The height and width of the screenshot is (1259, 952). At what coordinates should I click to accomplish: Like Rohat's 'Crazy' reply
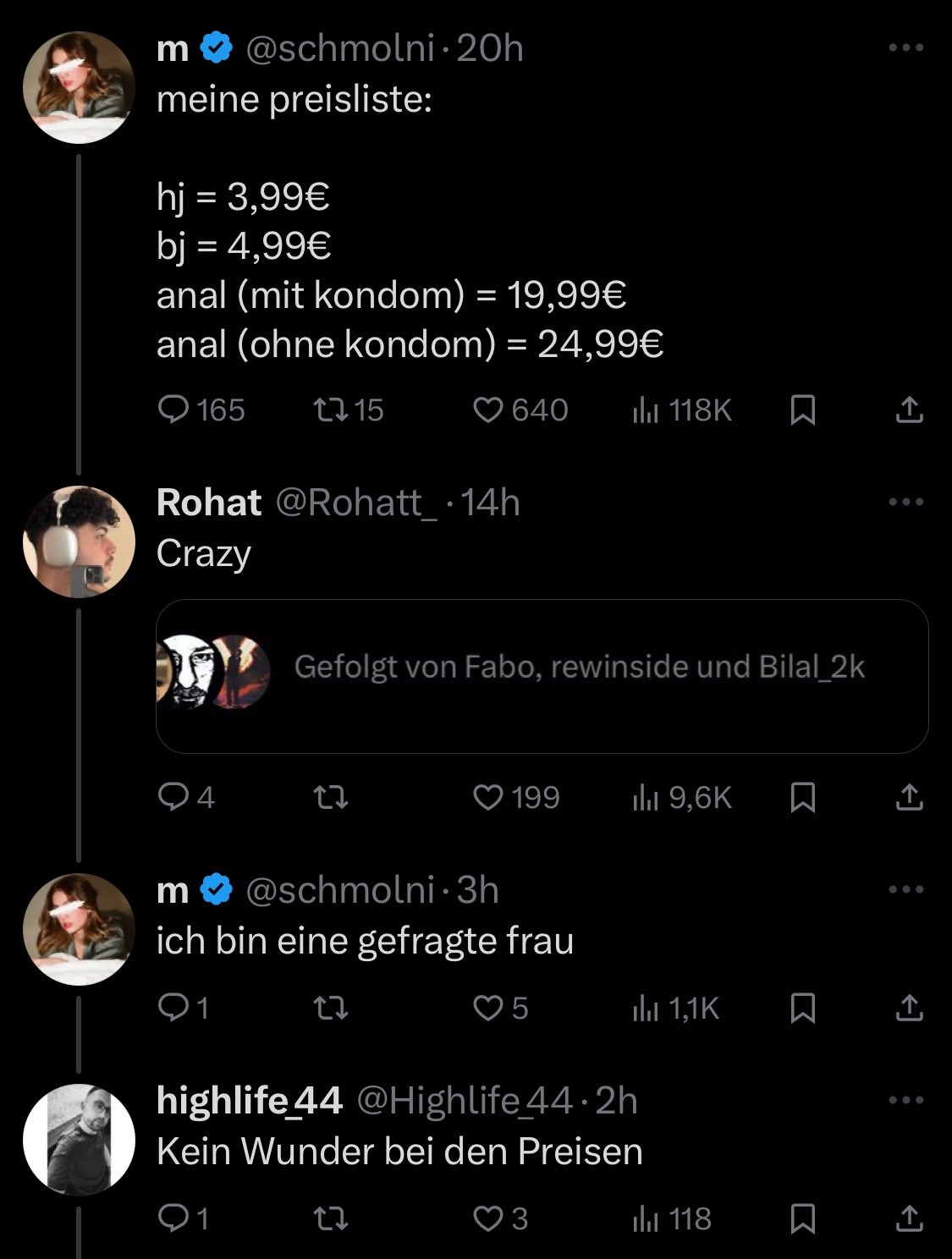pos(488,798)
